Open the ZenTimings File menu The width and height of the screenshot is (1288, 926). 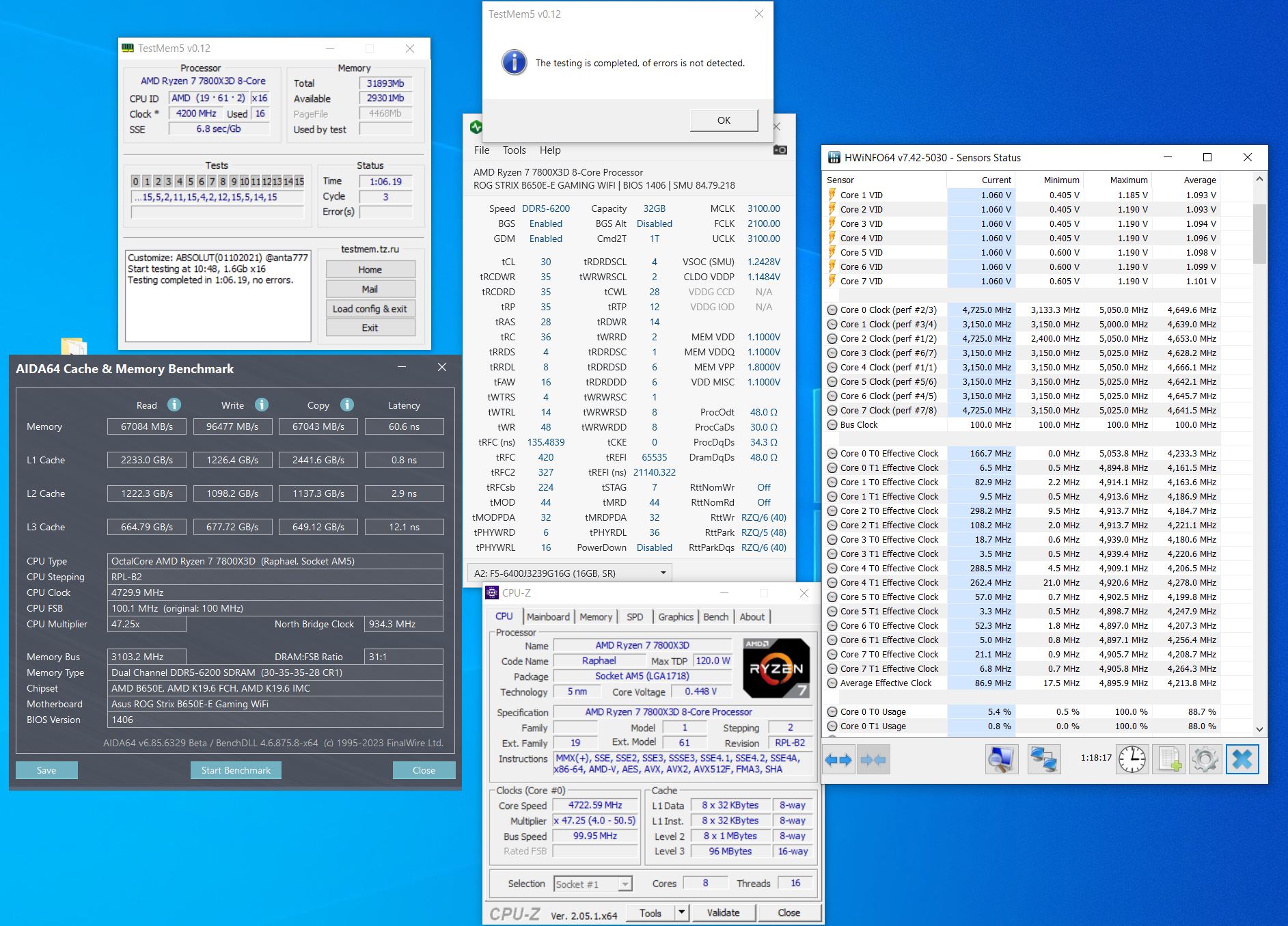pyautogui.click(x=482, y=150)
